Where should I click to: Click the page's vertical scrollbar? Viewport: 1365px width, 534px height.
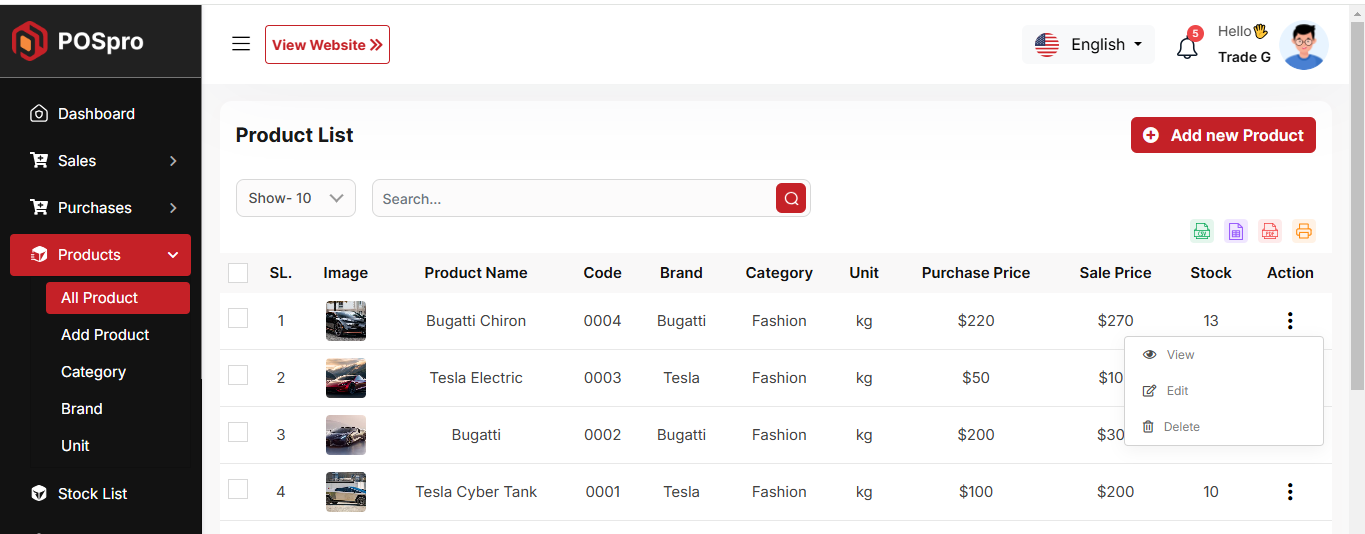coord(1357,200)
